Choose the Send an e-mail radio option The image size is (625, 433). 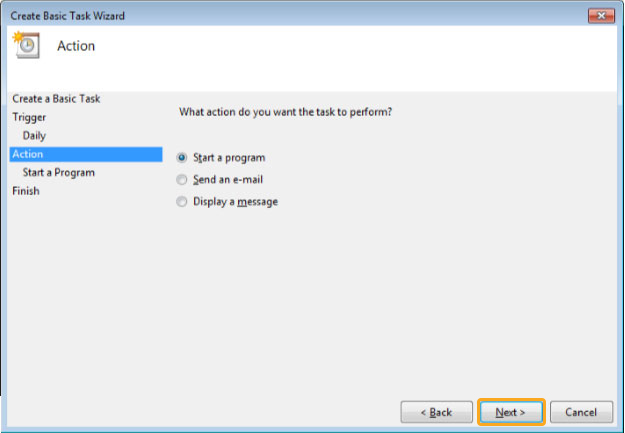pos(182,179)
